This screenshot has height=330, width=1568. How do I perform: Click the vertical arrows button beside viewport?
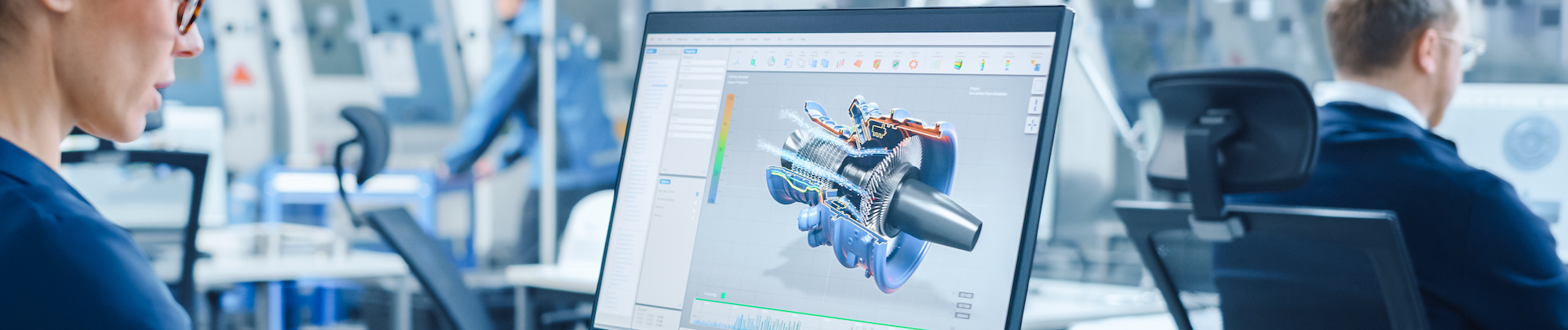coord(1035,104)
